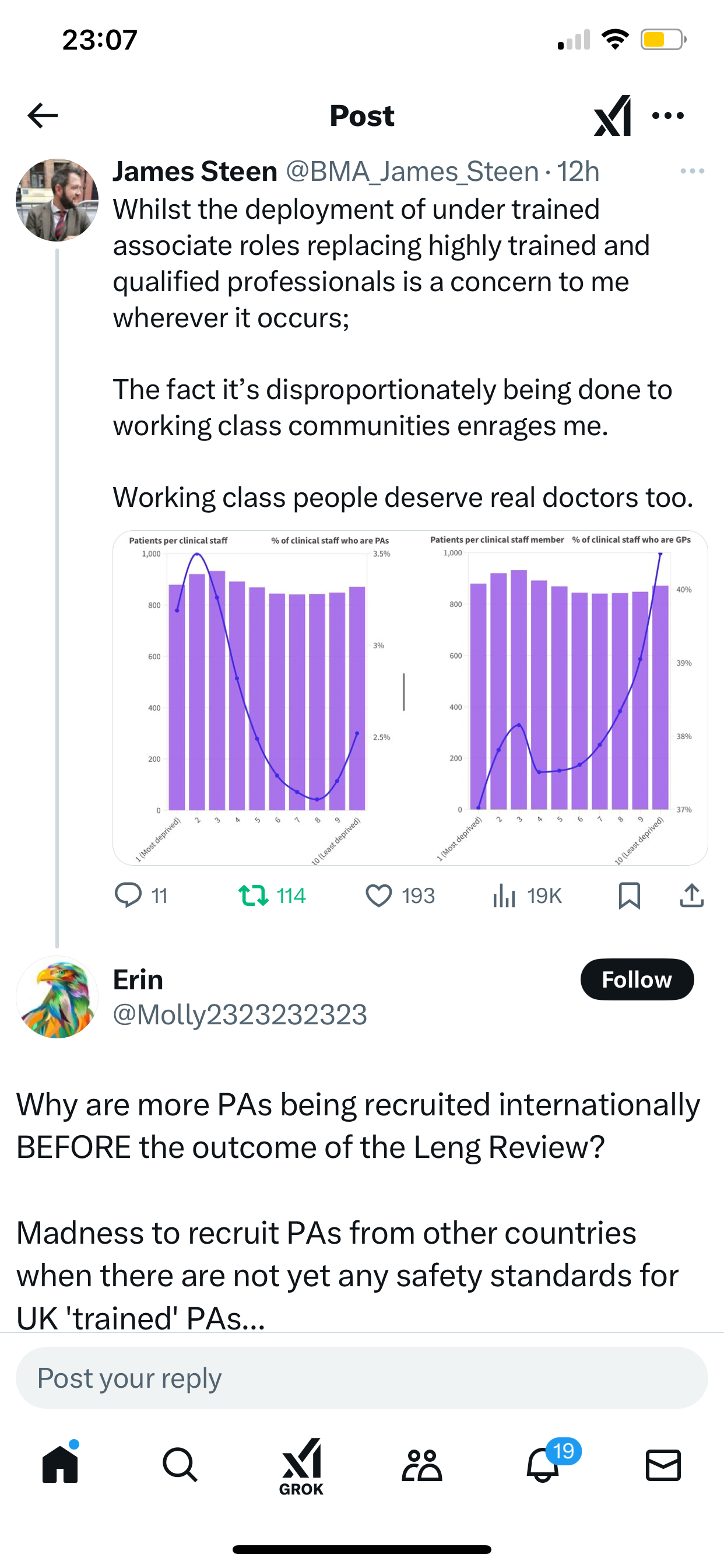Viewport: 724px width, 1568px height.
Task: Open the Communities people icon
Action: [x=421, y=1465]
